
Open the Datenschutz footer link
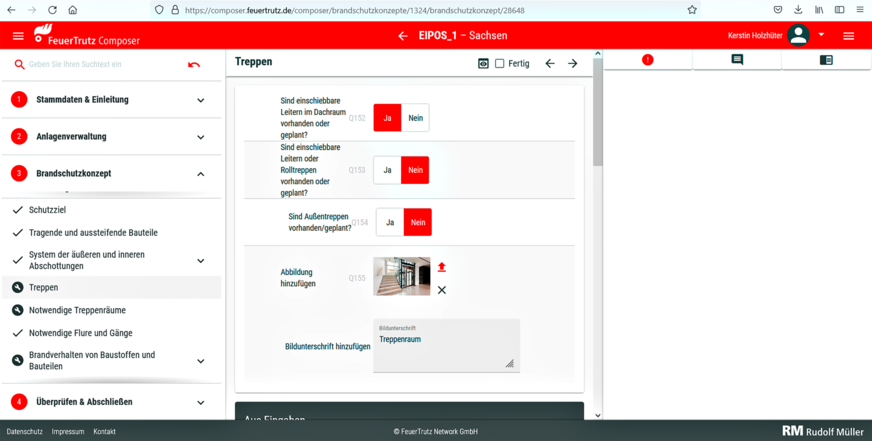tap(25, 432)
